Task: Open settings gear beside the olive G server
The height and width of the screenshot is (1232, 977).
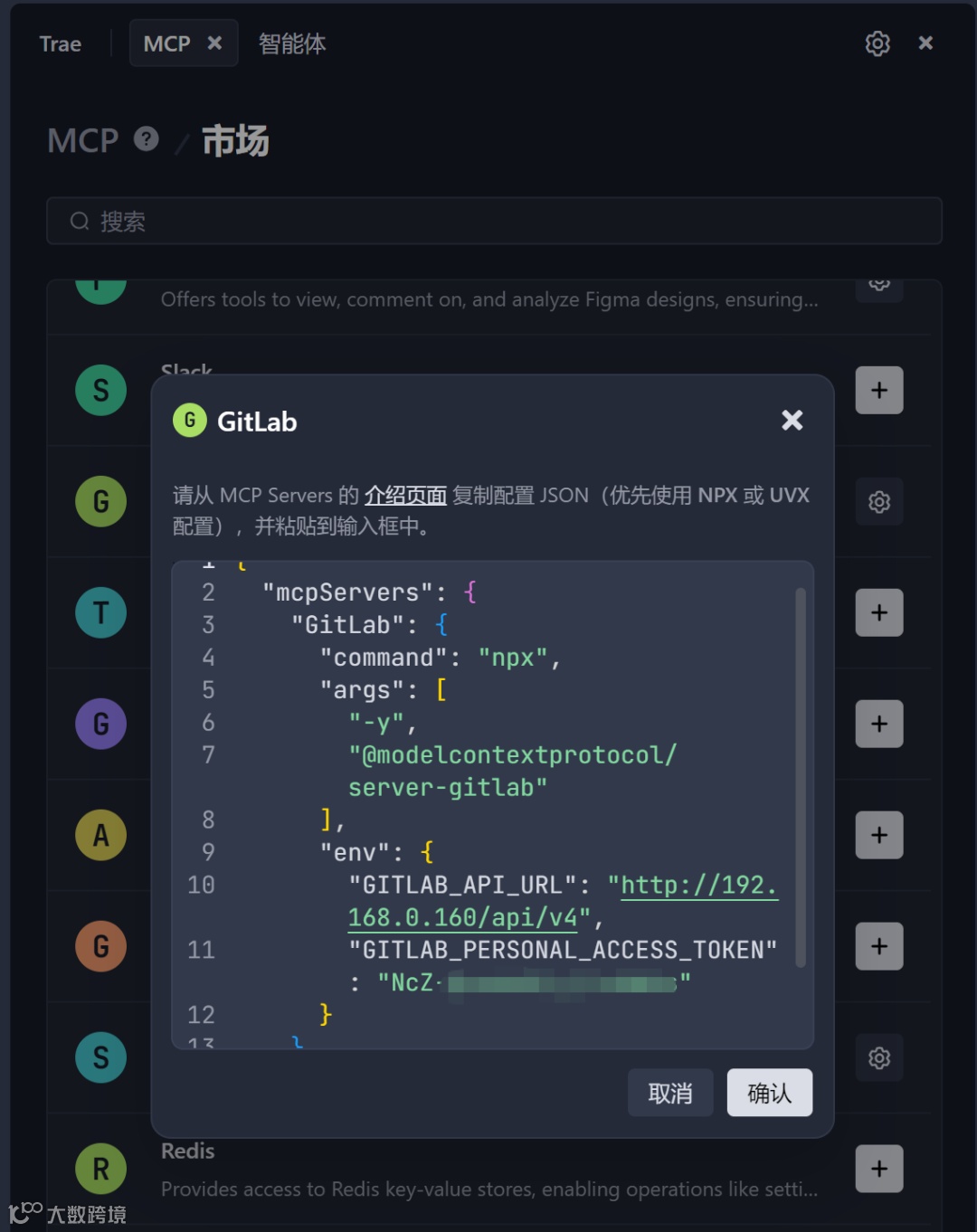Action: (x=879, y=501)
